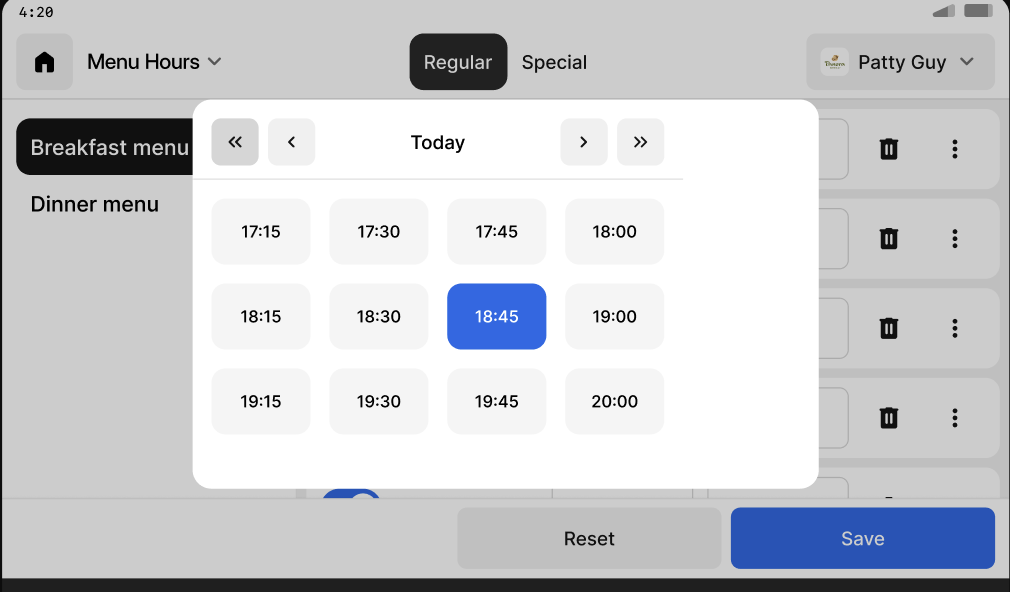Jump back with the double-left chevron

point(235,142)
